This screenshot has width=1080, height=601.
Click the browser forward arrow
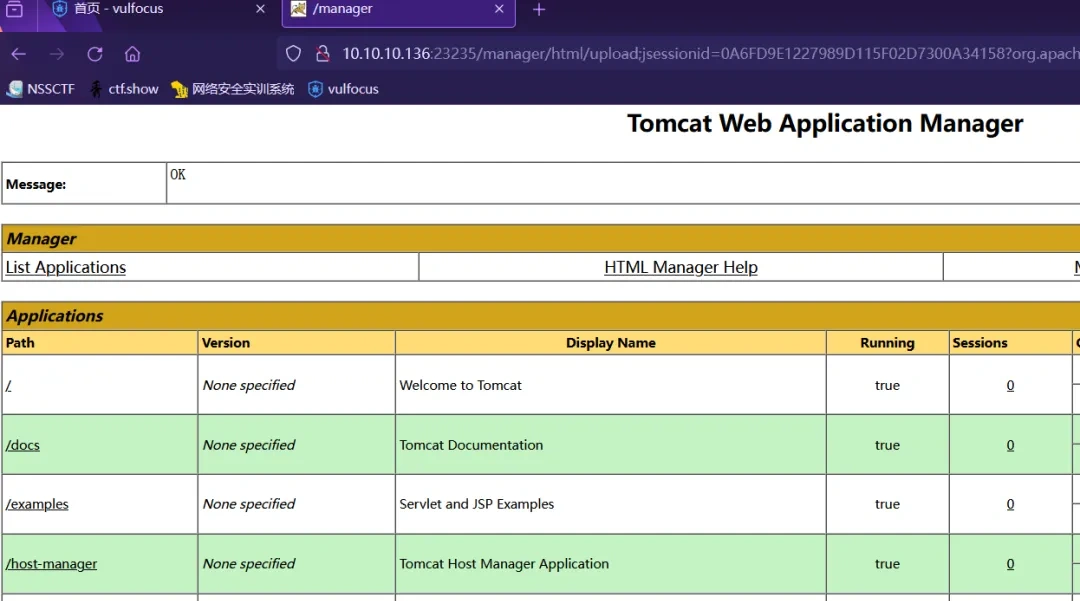click(x=56, y=54)
